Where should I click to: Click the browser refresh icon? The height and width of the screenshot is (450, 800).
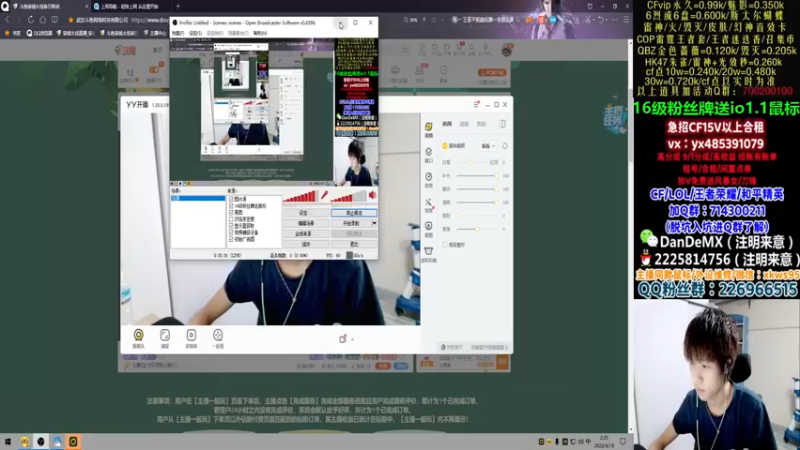(31, 20)
